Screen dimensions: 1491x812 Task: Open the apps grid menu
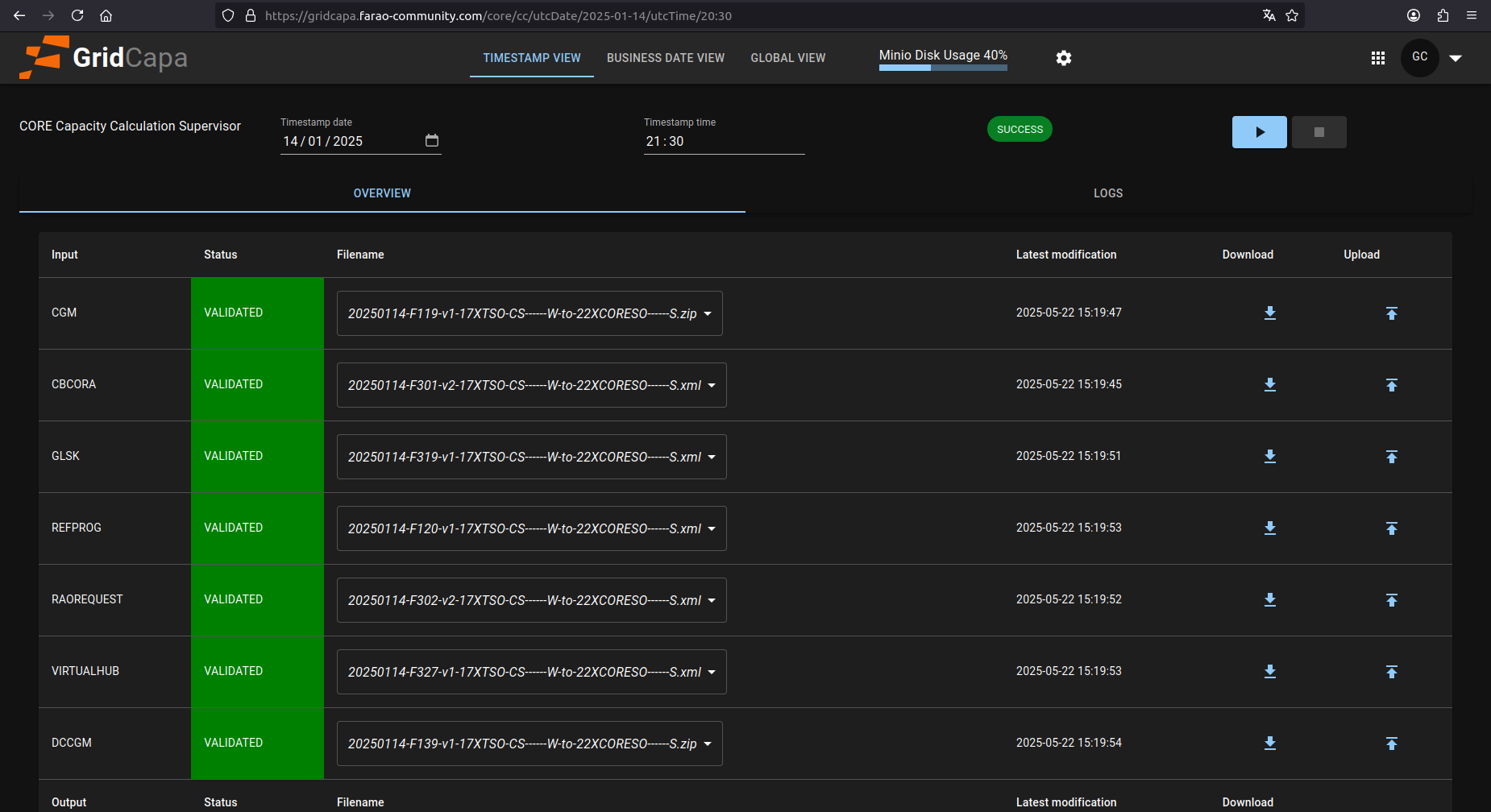point(1377,57)
